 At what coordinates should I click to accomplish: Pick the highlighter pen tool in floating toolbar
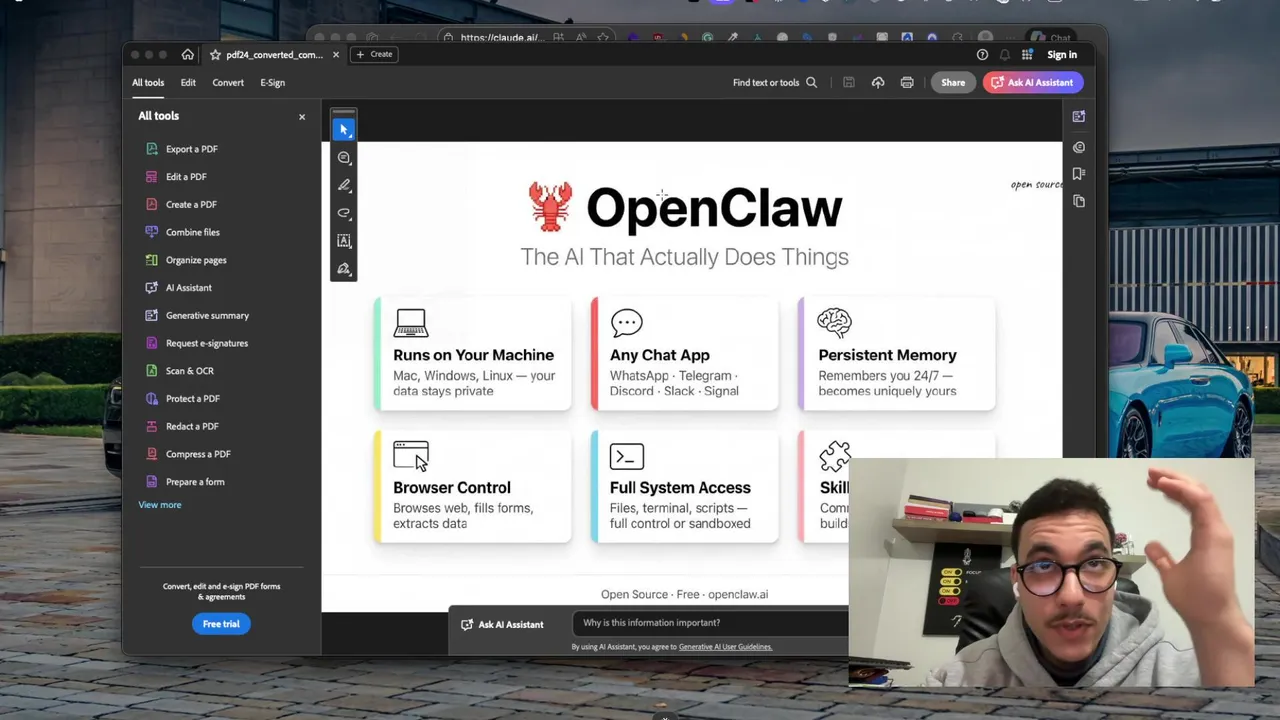344,186
